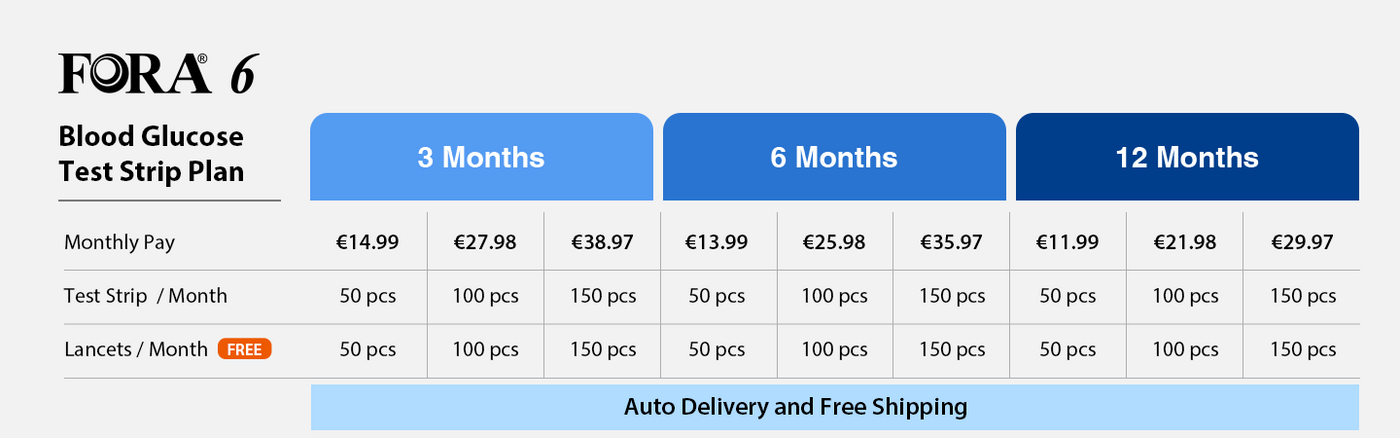Choose the €29.97 monthly price
The height and width of the screenshot is (438, 1400).
point(1302,242)
